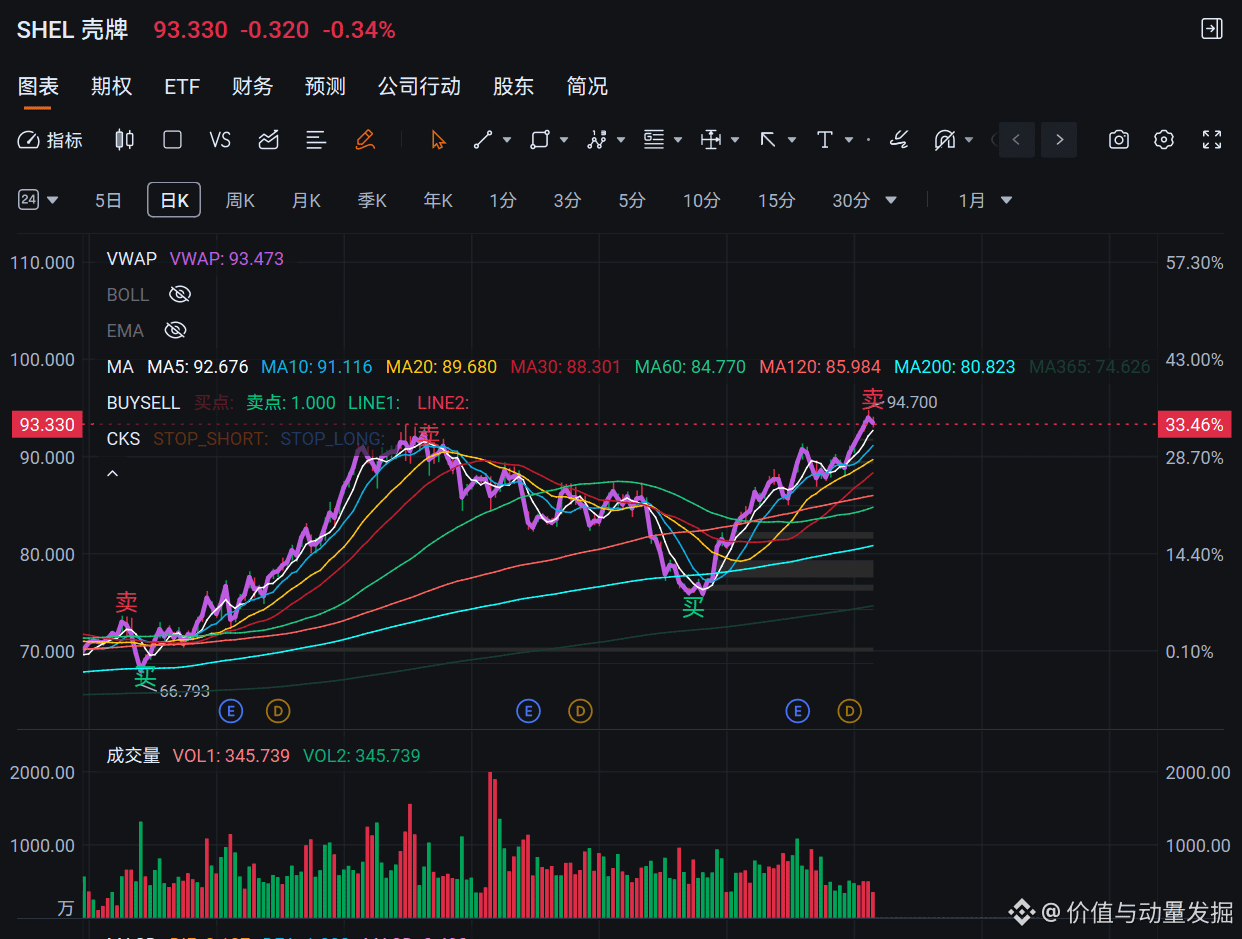Viewport: 1242px width, 939px height.
Task: Select the candlestick chart type icon
Action: pyautogui.click(x=124, y=140)
